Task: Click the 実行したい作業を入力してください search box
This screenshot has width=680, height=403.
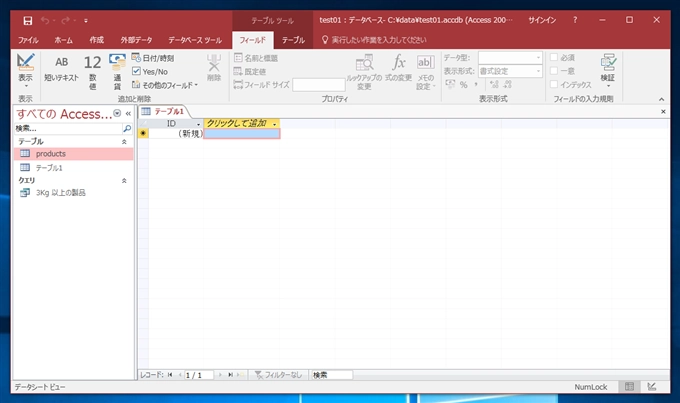Action: (x=379, y=40)
